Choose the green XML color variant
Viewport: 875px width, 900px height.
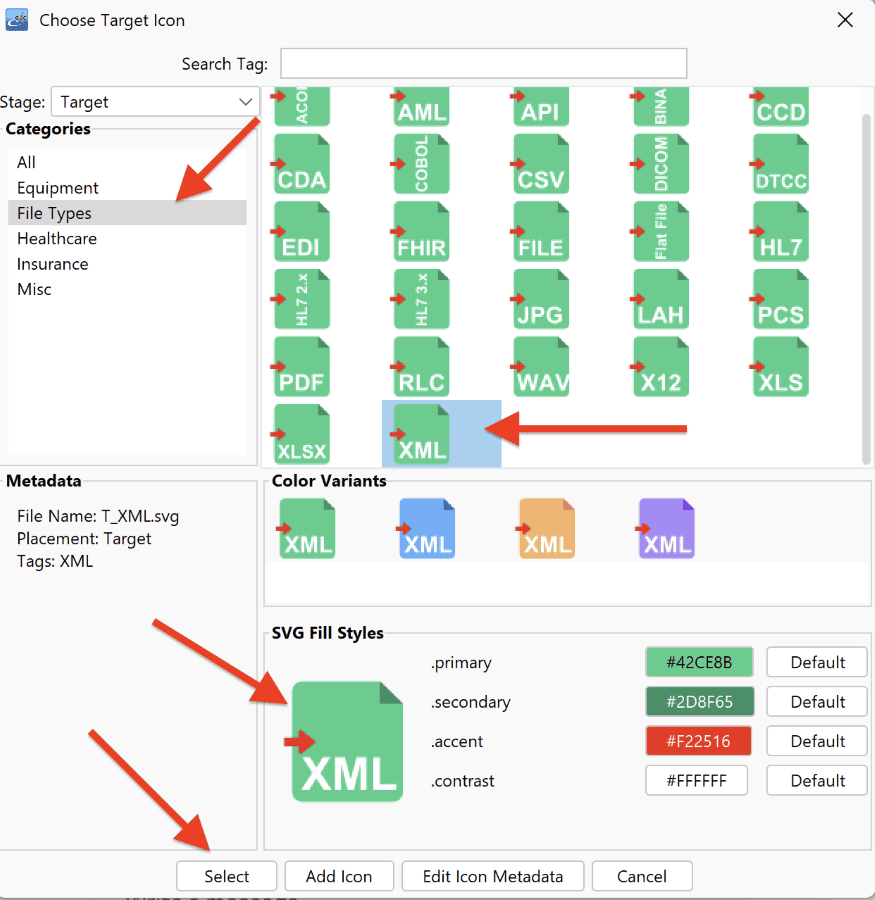click(x=306, y=529)
